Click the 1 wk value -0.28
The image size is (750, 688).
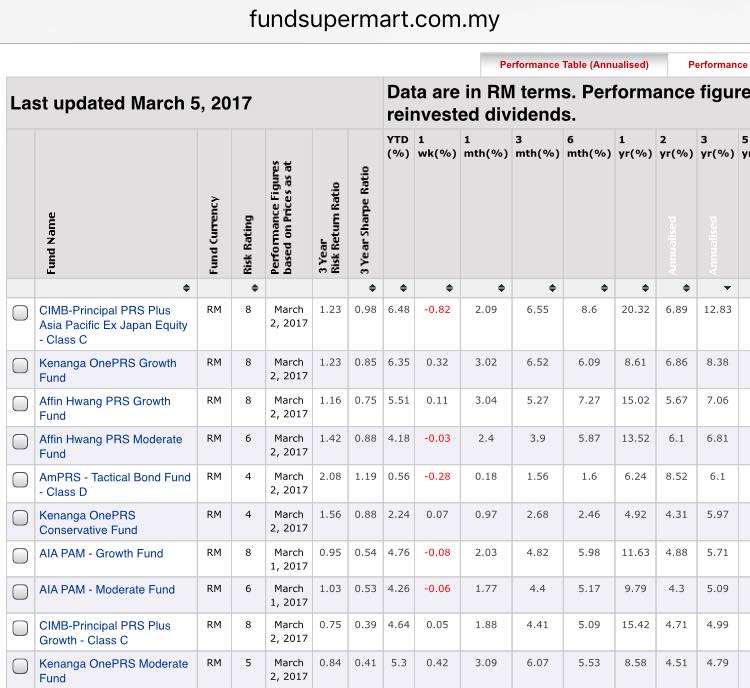437,477
